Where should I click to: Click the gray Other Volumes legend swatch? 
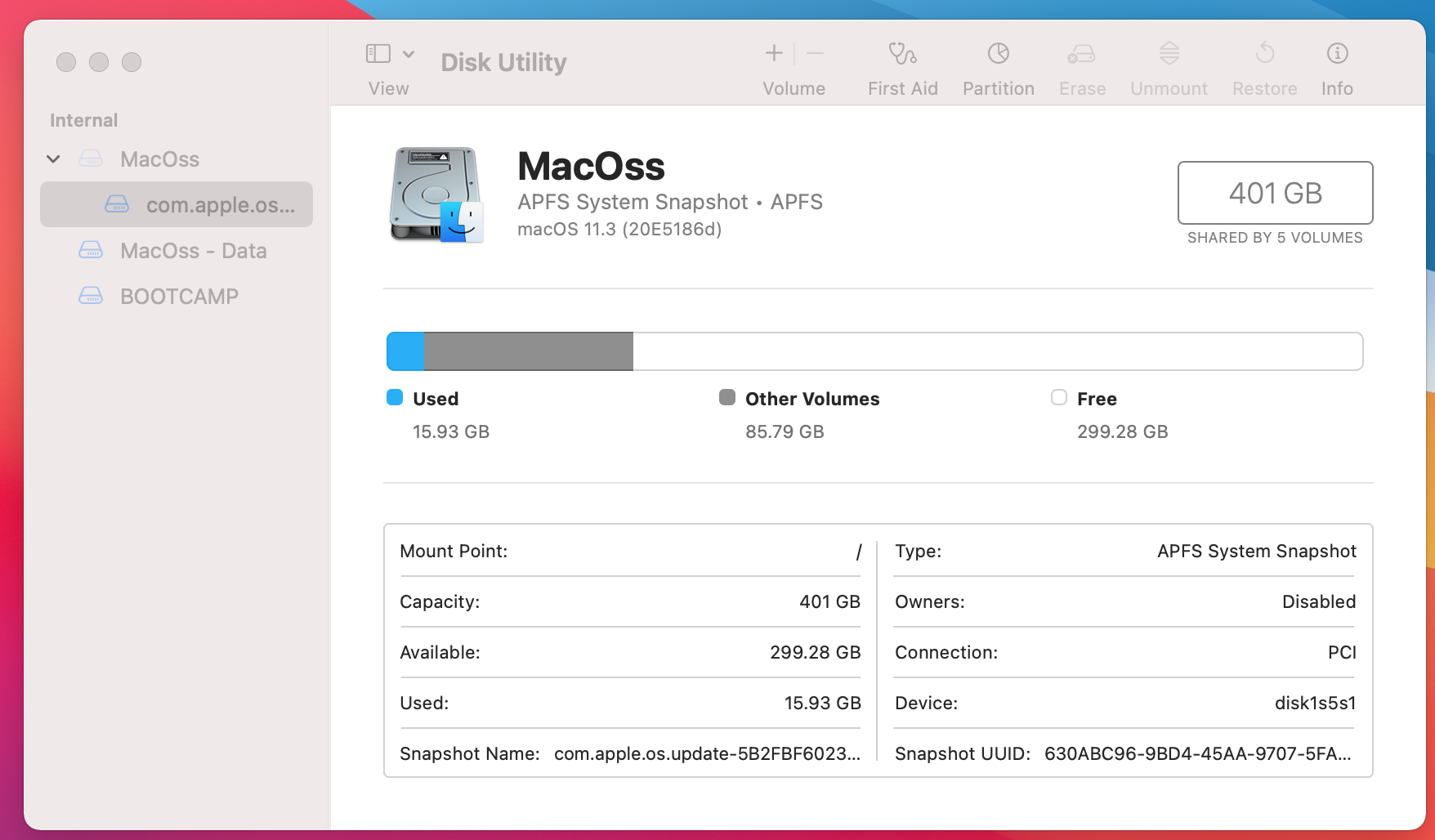pyautogui.click(x=727, y=397)
